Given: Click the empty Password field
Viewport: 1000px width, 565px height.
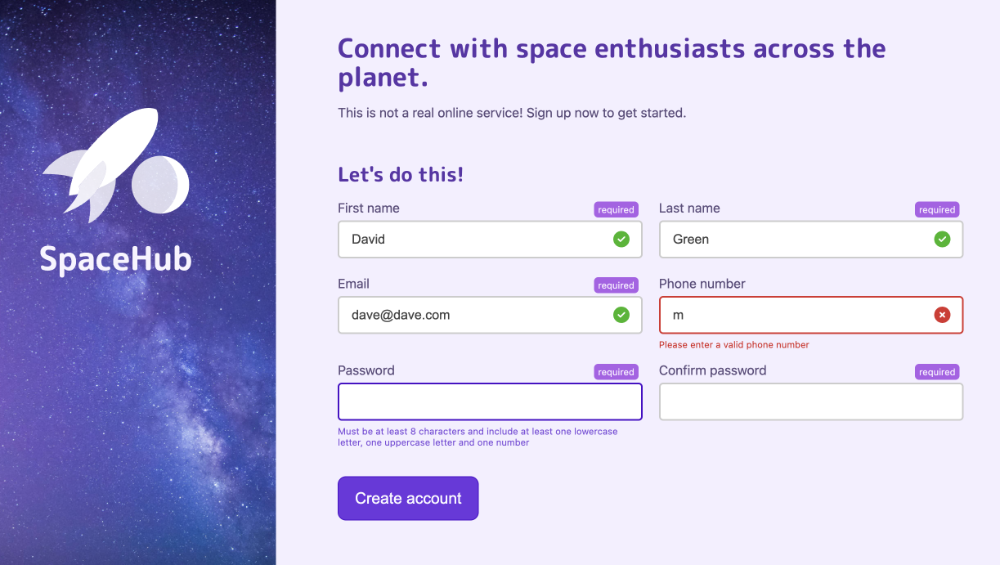Looking at the screenshot, I should pyautogui.click(x=490, y=402).
